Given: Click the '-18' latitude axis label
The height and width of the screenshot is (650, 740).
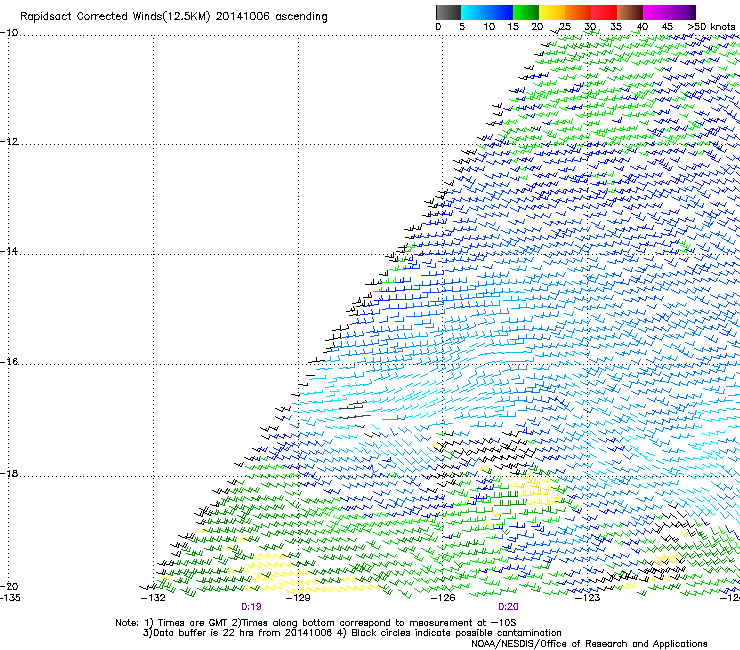Looking at the screenshot, I should (x=9, y=474).
